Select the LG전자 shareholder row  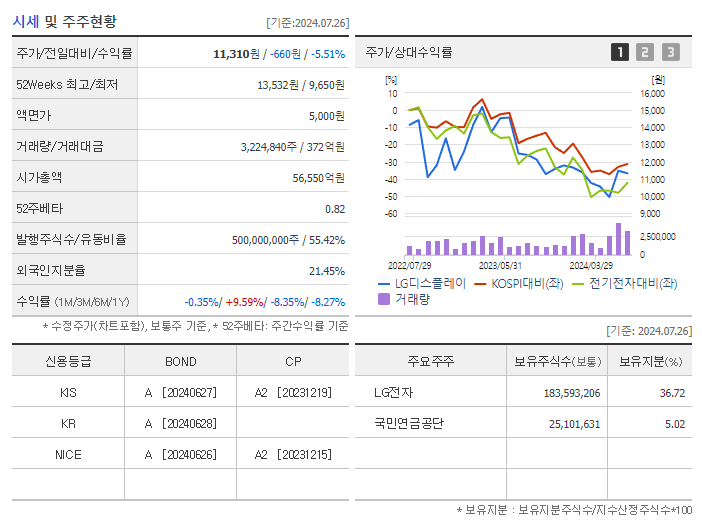pyautogui.click(x=523, y=392)
